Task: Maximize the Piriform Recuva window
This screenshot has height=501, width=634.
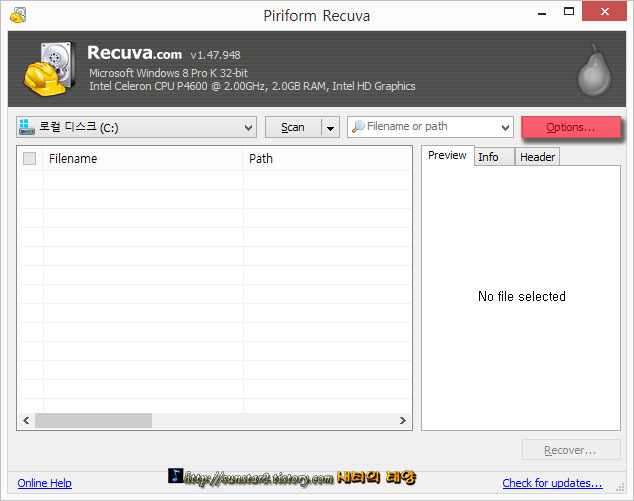Action: pyautogui.click(x=569, y=11)
